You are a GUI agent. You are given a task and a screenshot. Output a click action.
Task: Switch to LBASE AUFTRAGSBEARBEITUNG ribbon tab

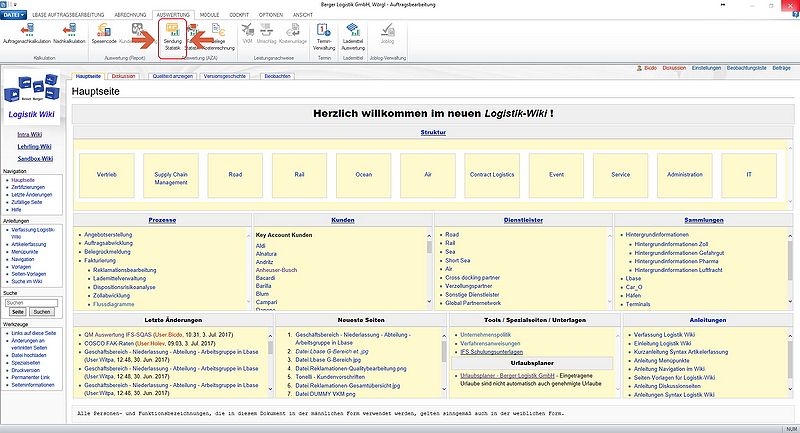click(x=68, y=15)
